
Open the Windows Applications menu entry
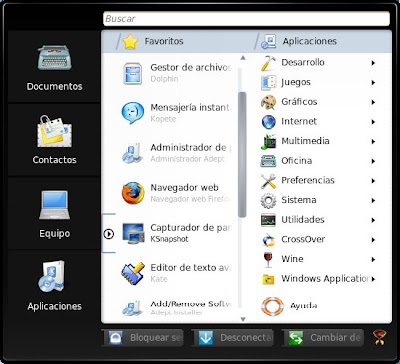pyautogui.click(x=318, y=279)
